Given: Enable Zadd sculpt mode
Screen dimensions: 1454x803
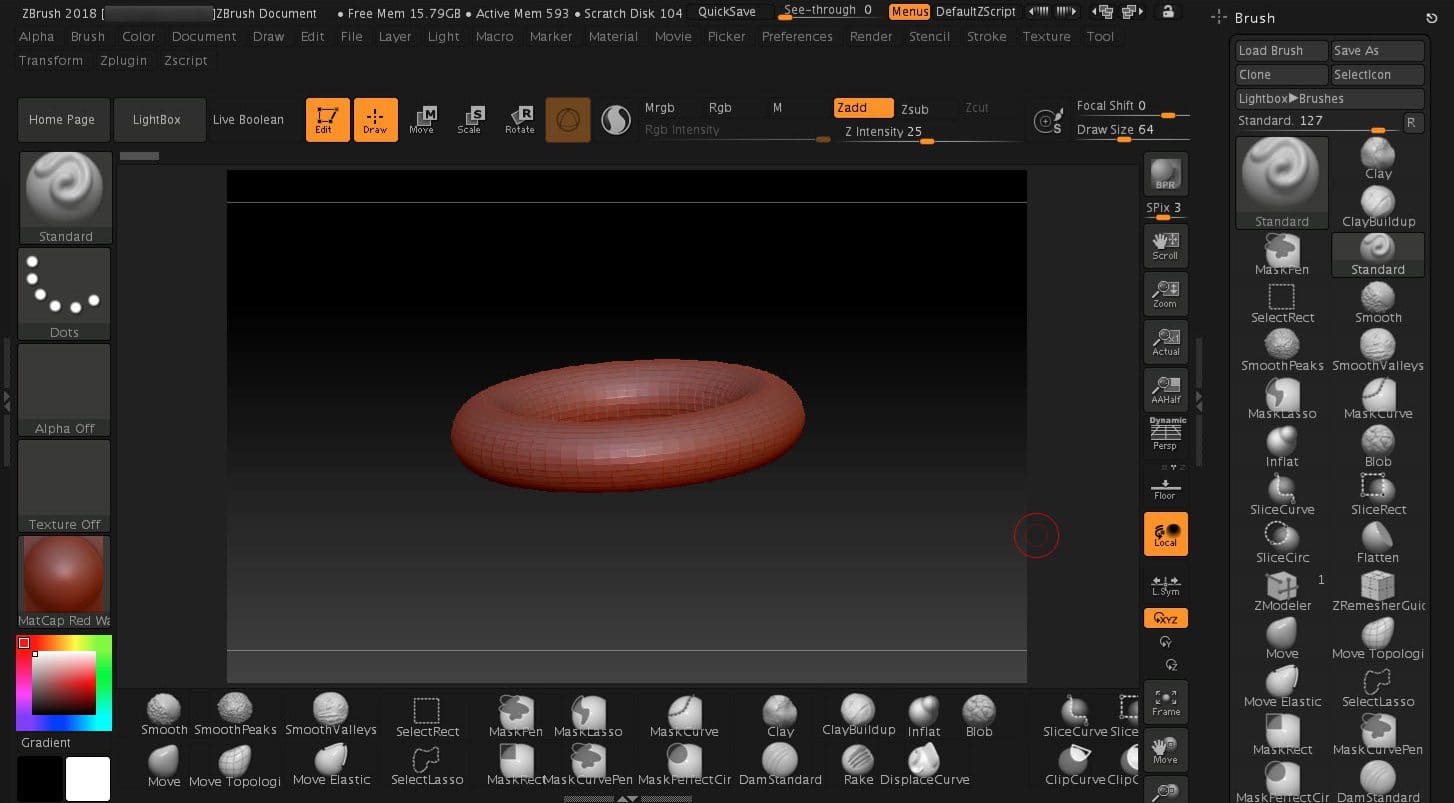Looking at the screenshot, I should 863,108.
